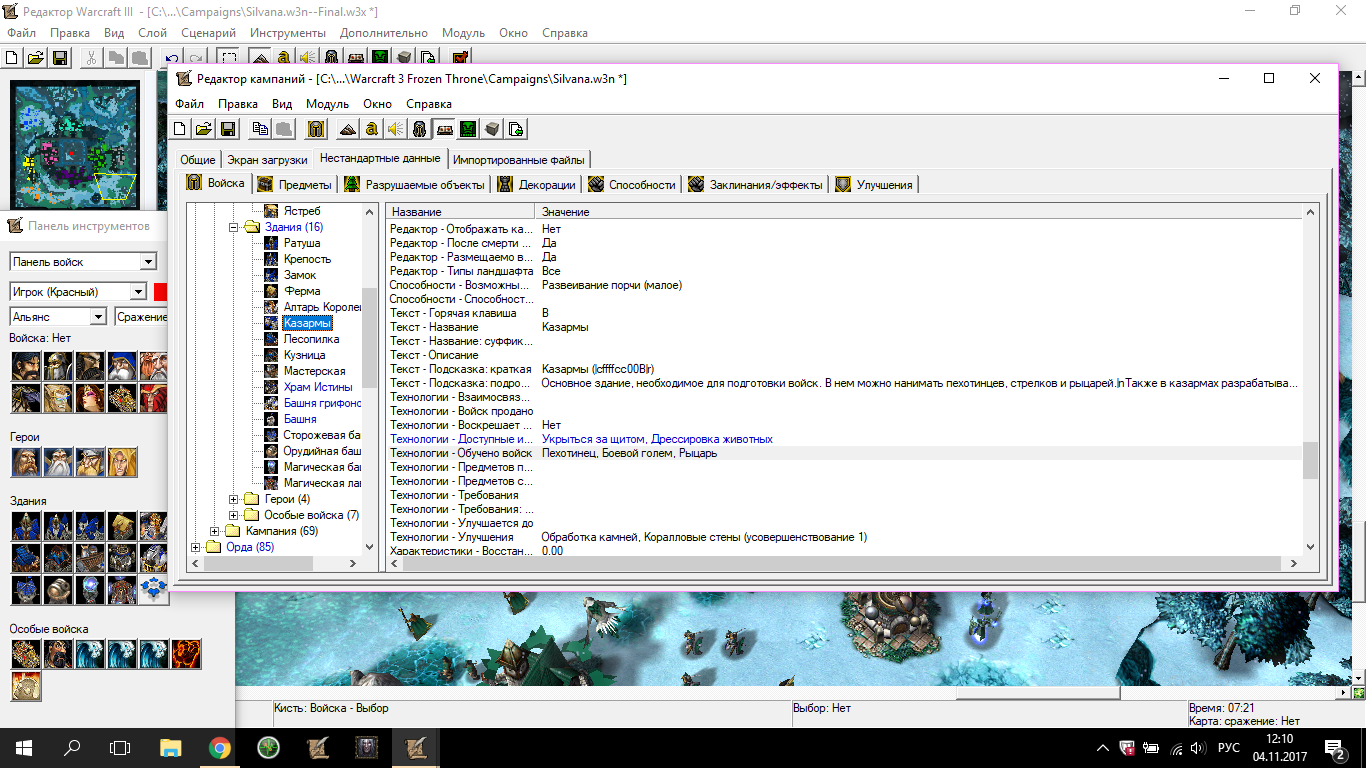Click red player color swatch

click(160, 292)
